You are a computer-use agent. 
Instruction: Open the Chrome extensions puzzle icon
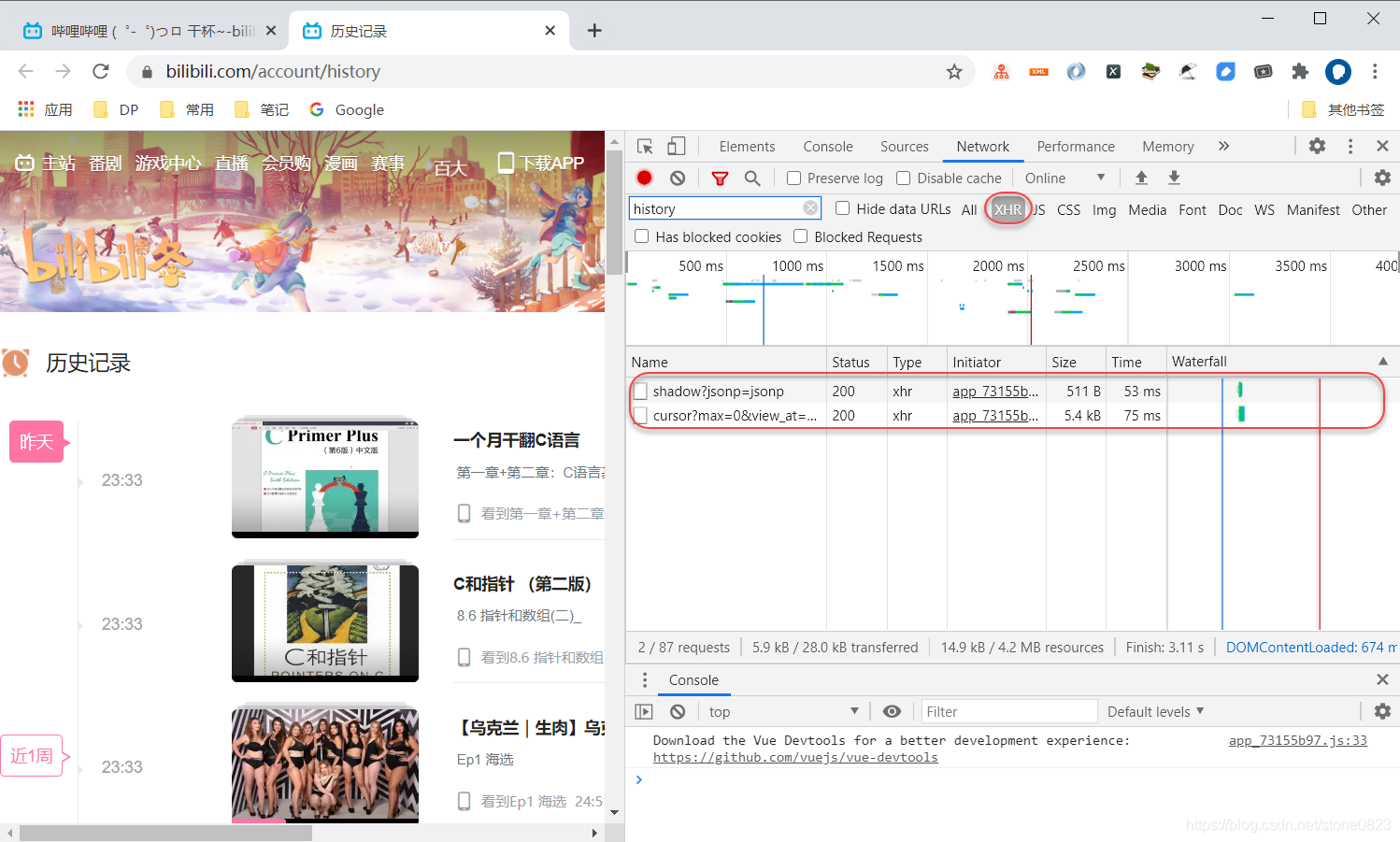1300,71
